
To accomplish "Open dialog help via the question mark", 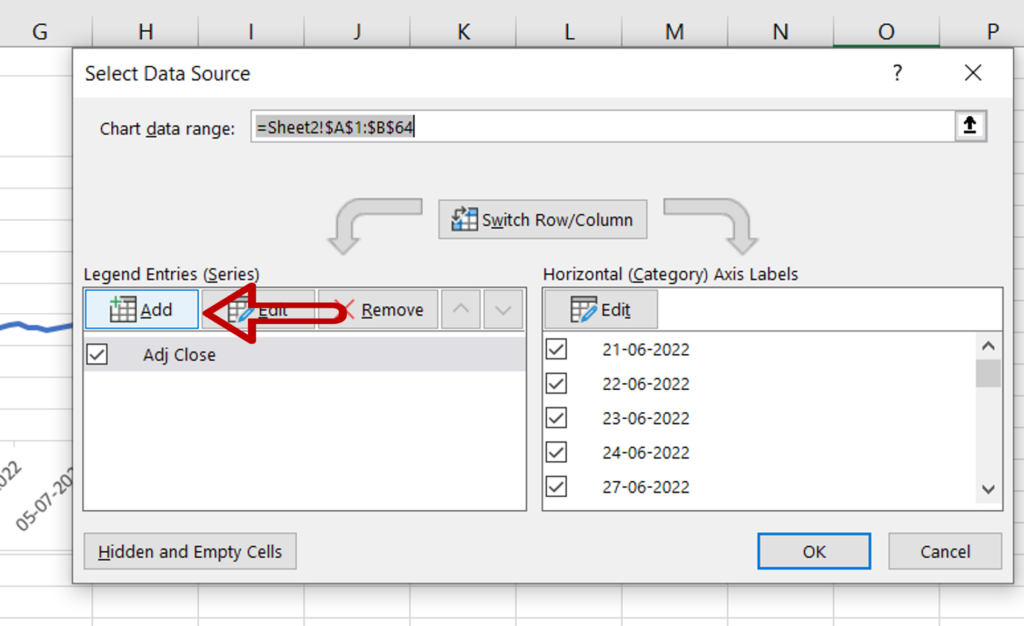I will [897, 73].
